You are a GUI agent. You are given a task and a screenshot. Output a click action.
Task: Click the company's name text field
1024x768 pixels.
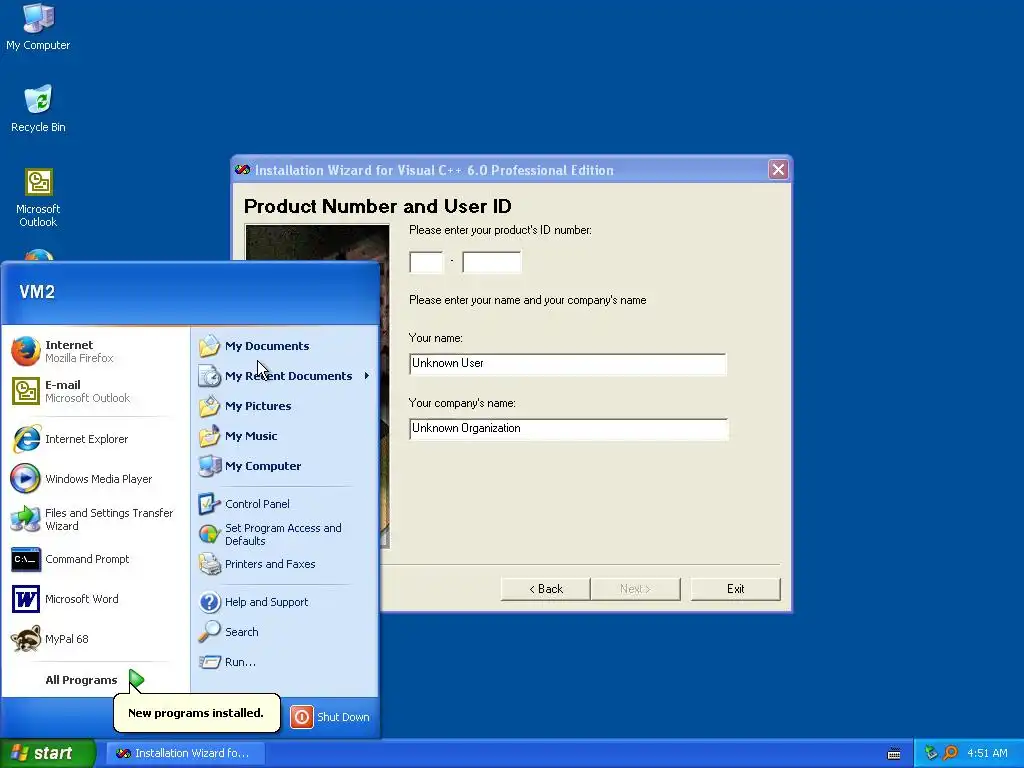click(568, 429)
